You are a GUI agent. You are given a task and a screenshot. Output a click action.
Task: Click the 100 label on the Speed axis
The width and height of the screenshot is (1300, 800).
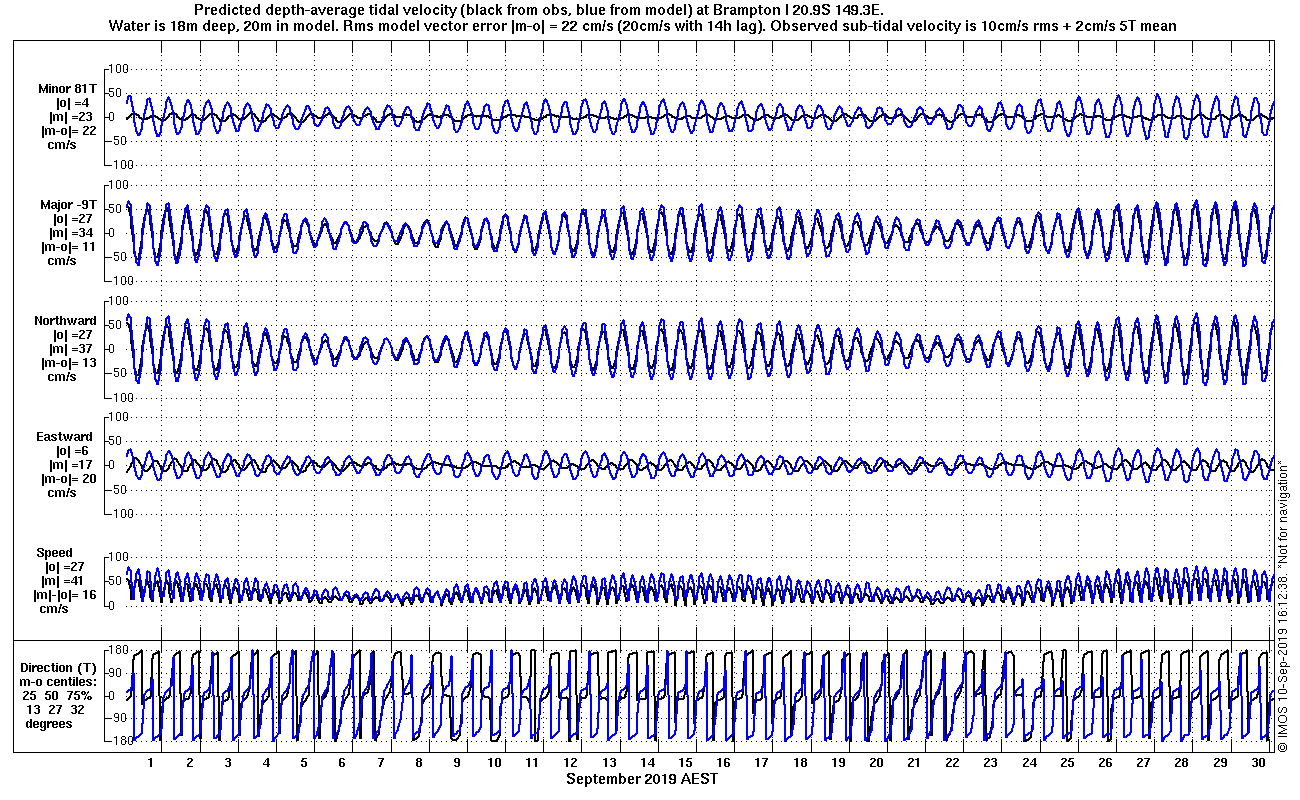coord(119,556)
